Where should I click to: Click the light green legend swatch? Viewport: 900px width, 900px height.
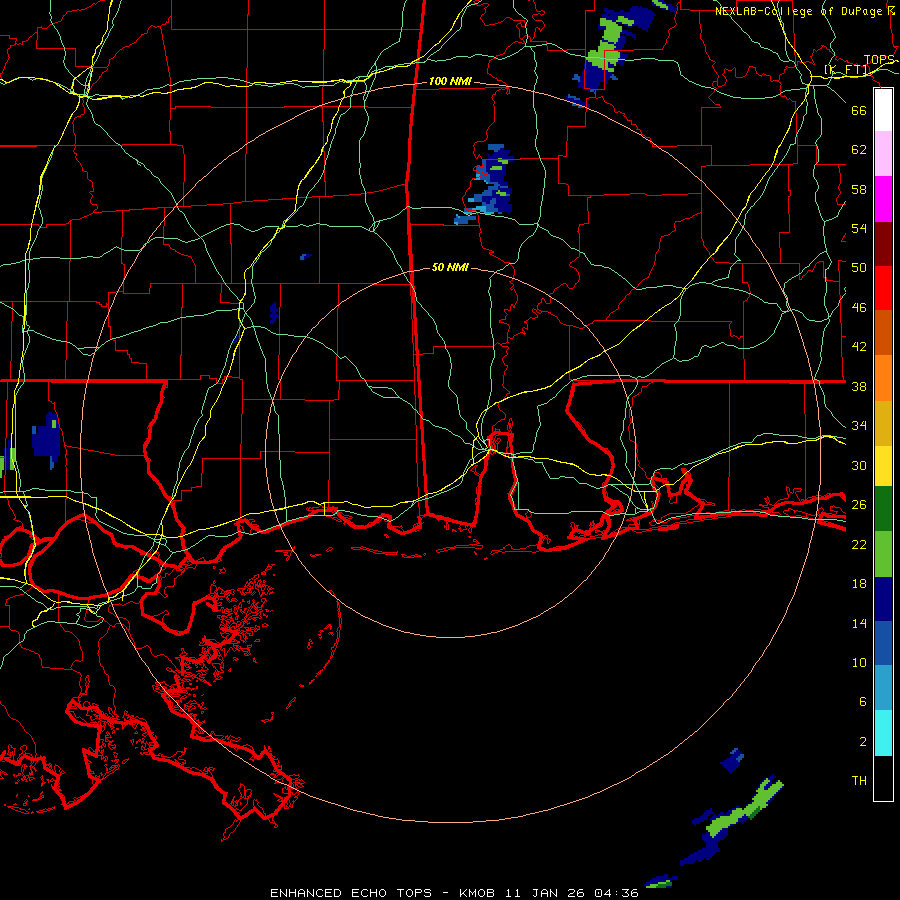(883, 554)
